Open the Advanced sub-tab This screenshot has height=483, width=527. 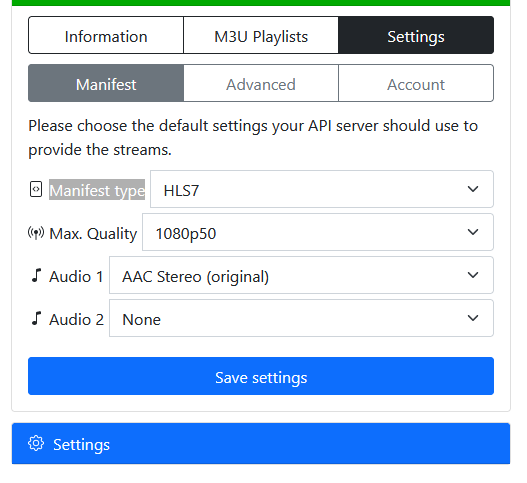pos(261,83)
